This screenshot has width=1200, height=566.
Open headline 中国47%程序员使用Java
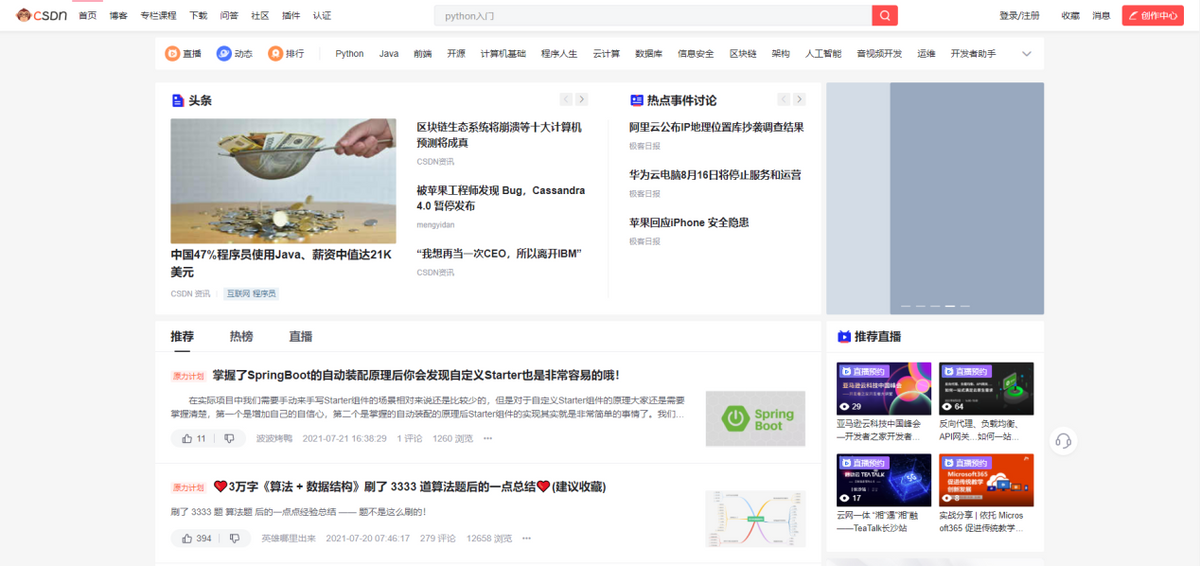pyautogui.click(x=281, y=263)
